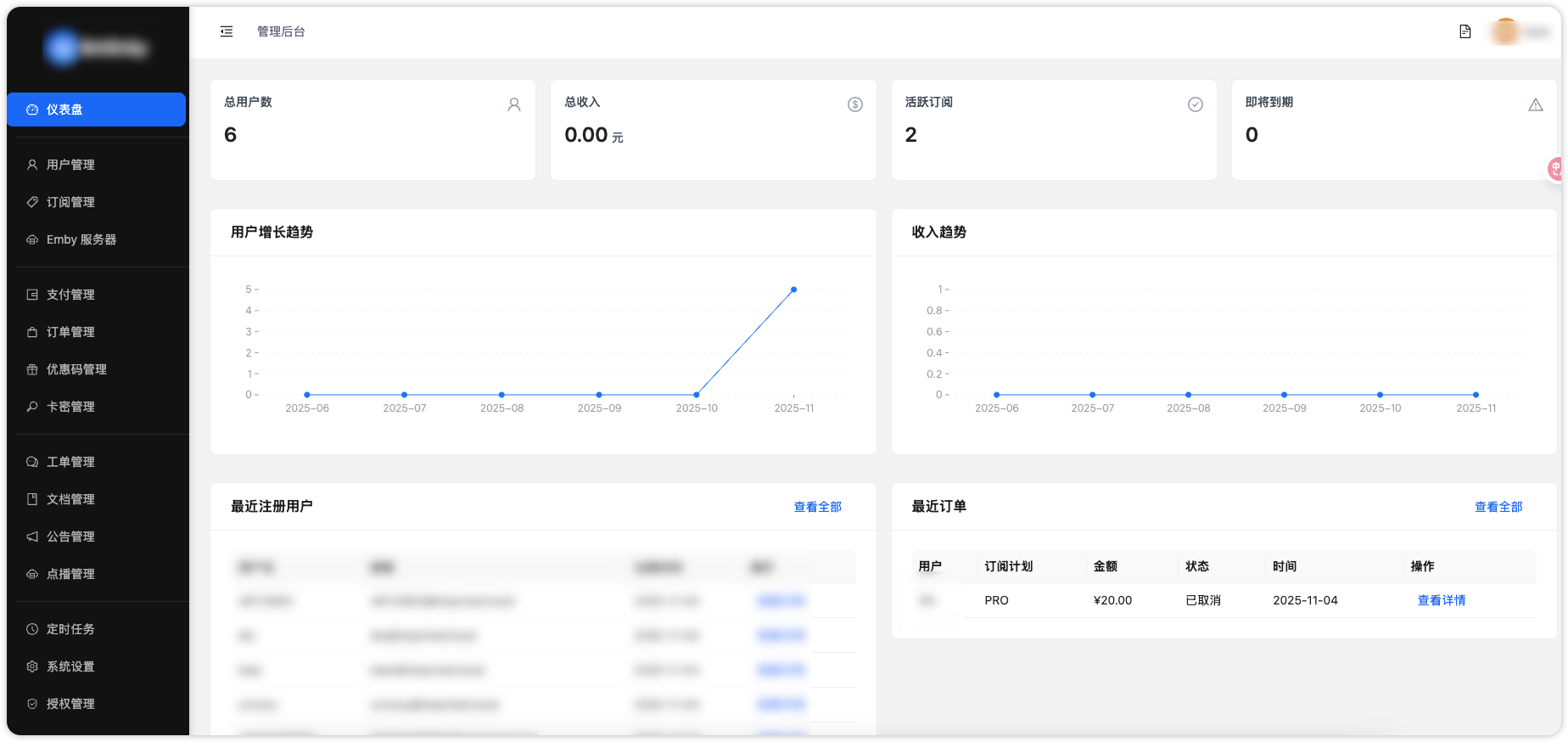This screenshot has width=1568, height=742.
Task: Click the floating pink widget at right edge
Action: click(x=1556, y=169)
